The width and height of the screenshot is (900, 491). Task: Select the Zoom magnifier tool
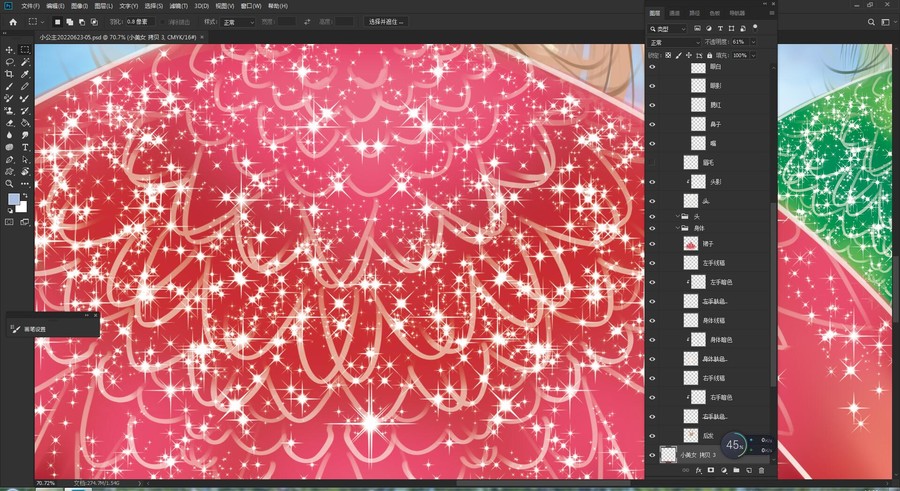coord(9,184)
